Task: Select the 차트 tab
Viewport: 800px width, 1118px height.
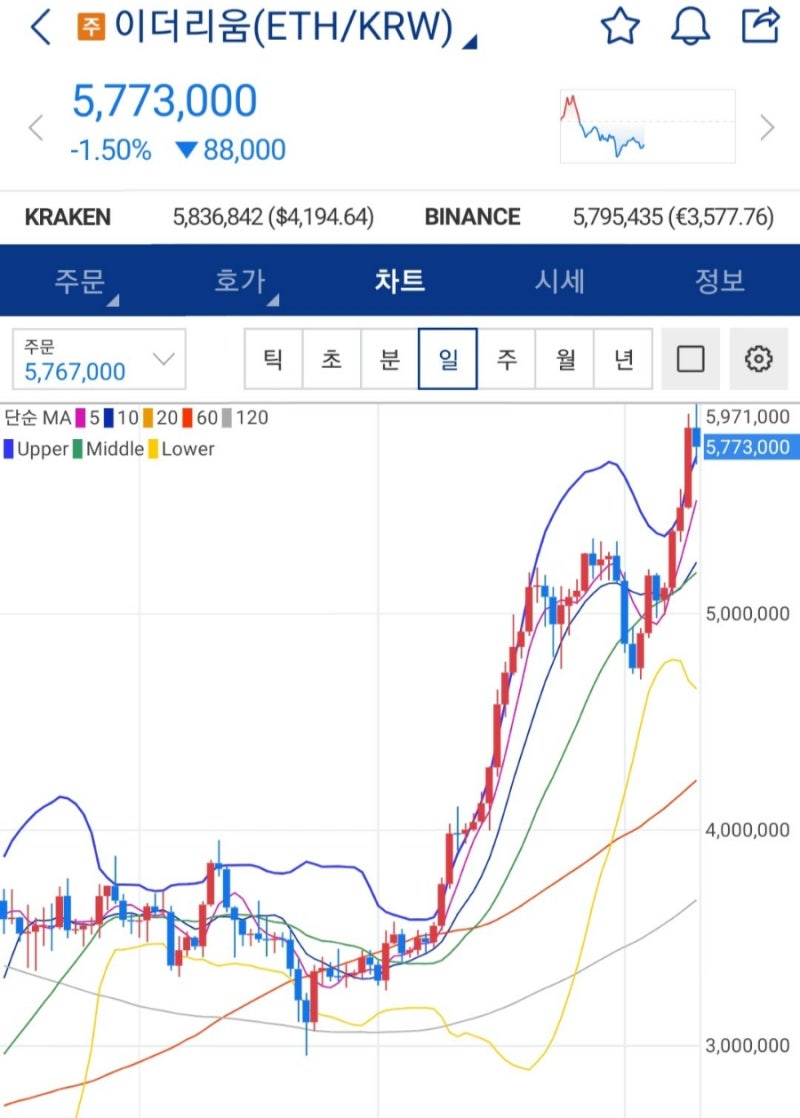Action: click(400, 281)
